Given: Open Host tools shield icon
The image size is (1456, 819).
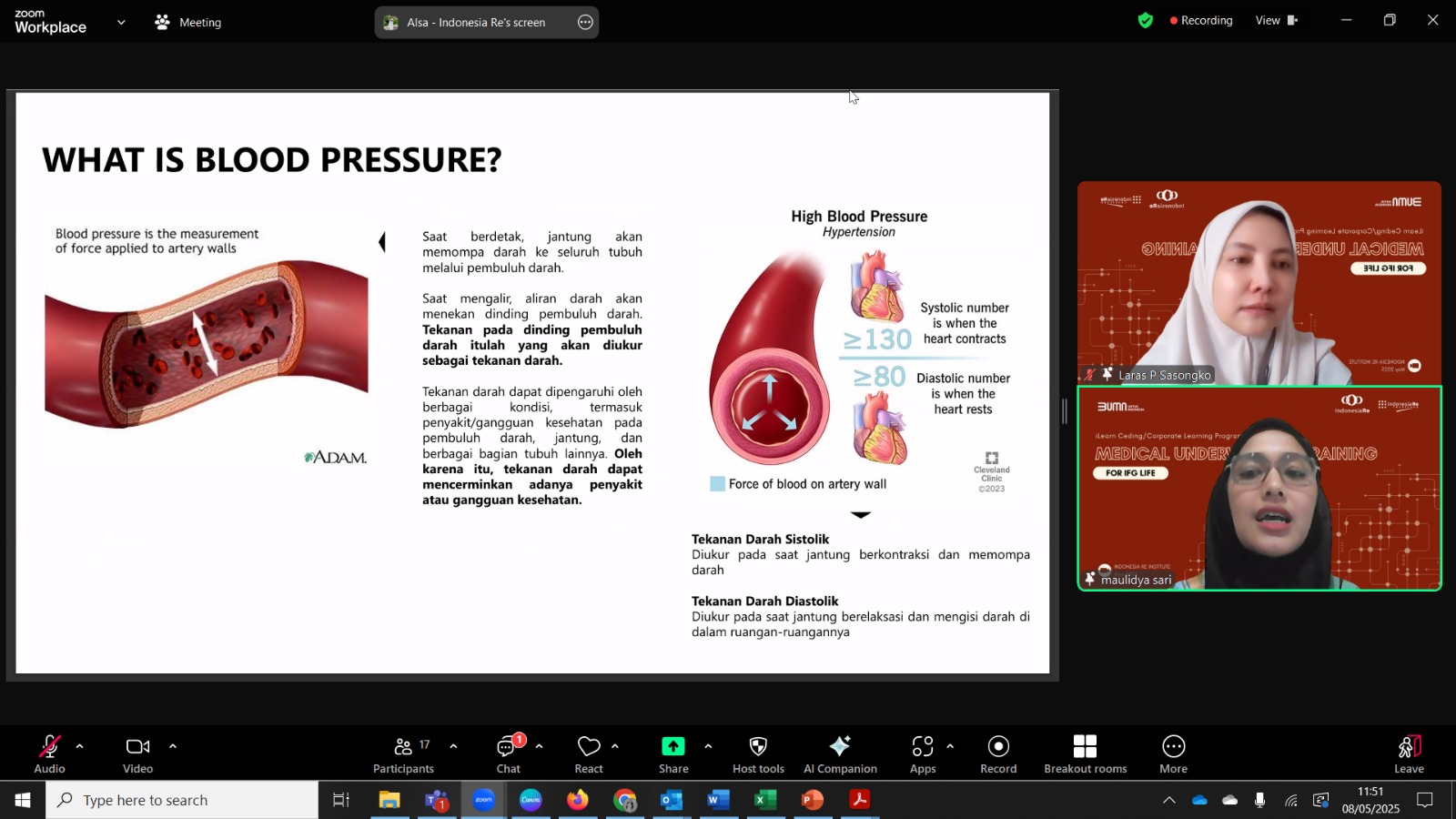Looking at the screenshot, I should click(758, 754).
